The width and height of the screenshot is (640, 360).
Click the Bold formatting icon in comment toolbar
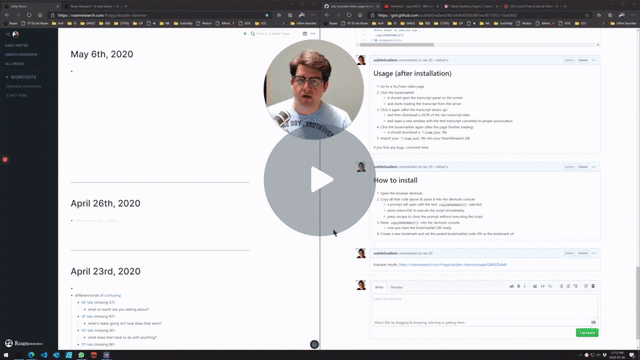coord(519,287)
